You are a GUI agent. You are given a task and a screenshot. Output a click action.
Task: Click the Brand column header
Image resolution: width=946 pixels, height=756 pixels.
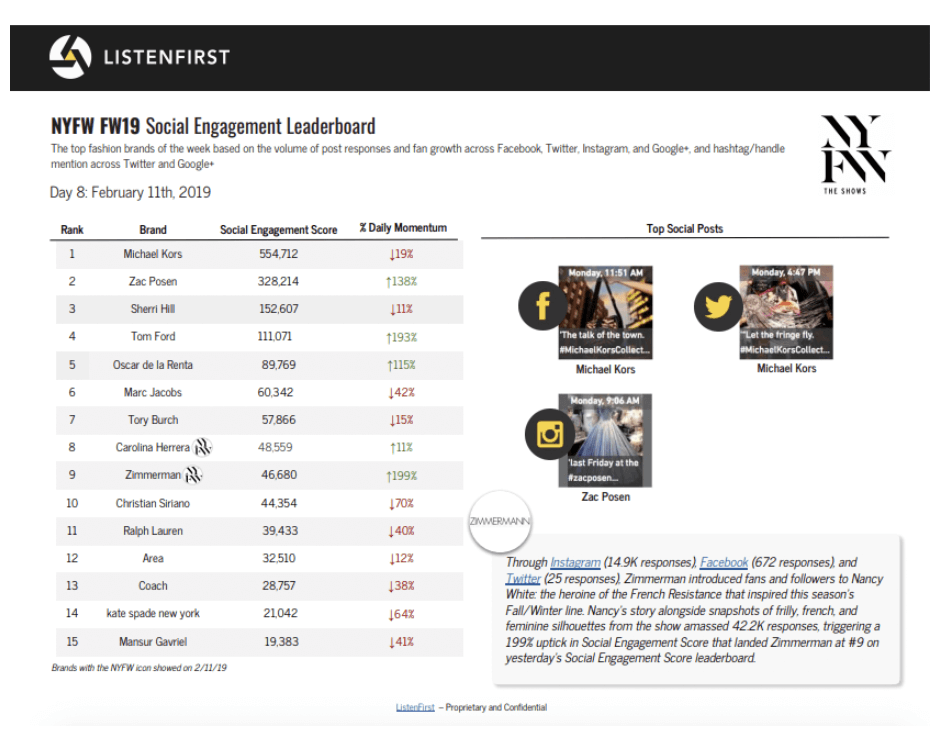click(153, 230)
